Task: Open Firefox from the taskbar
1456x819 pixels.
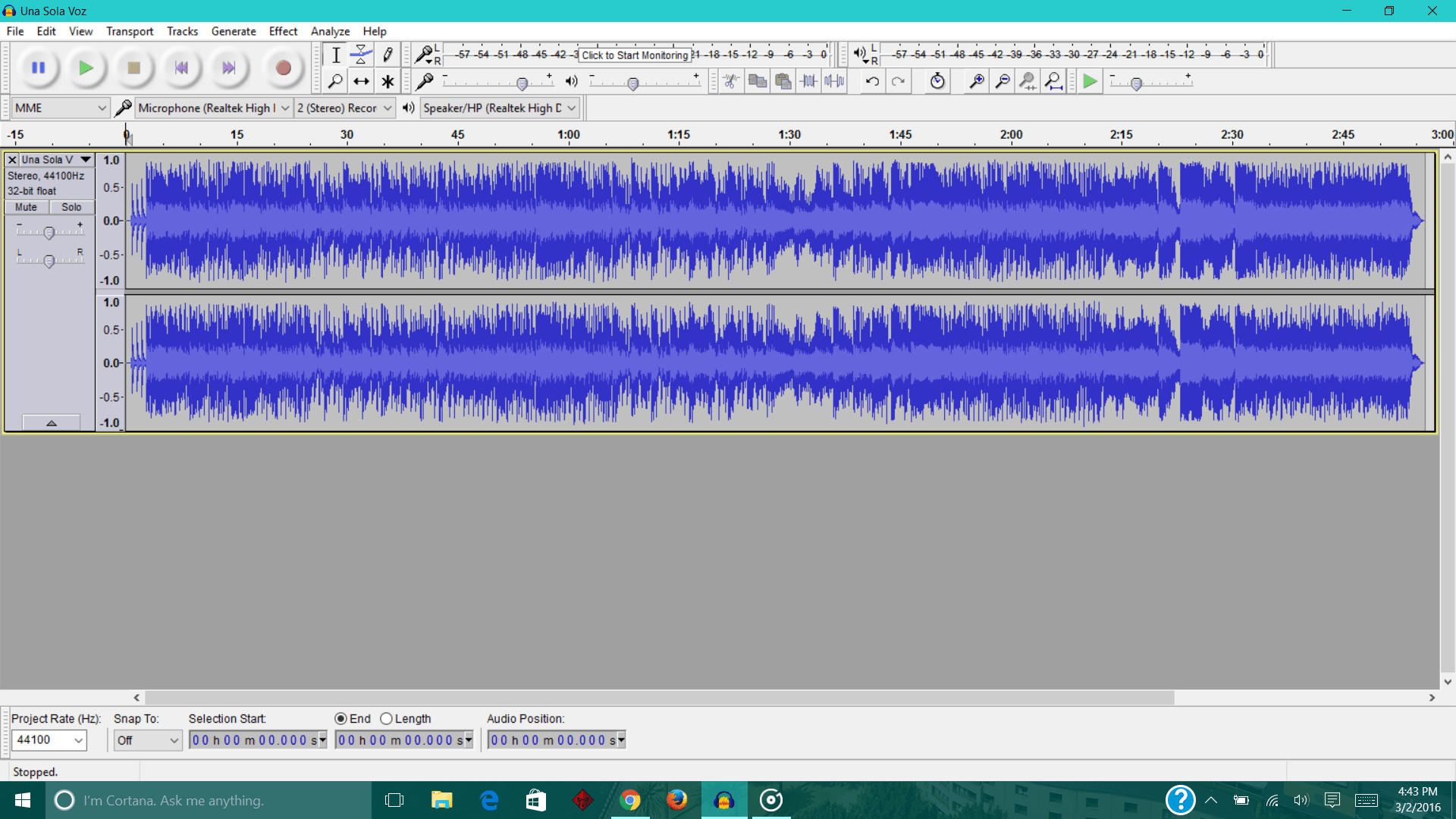Action: [676, 800]
